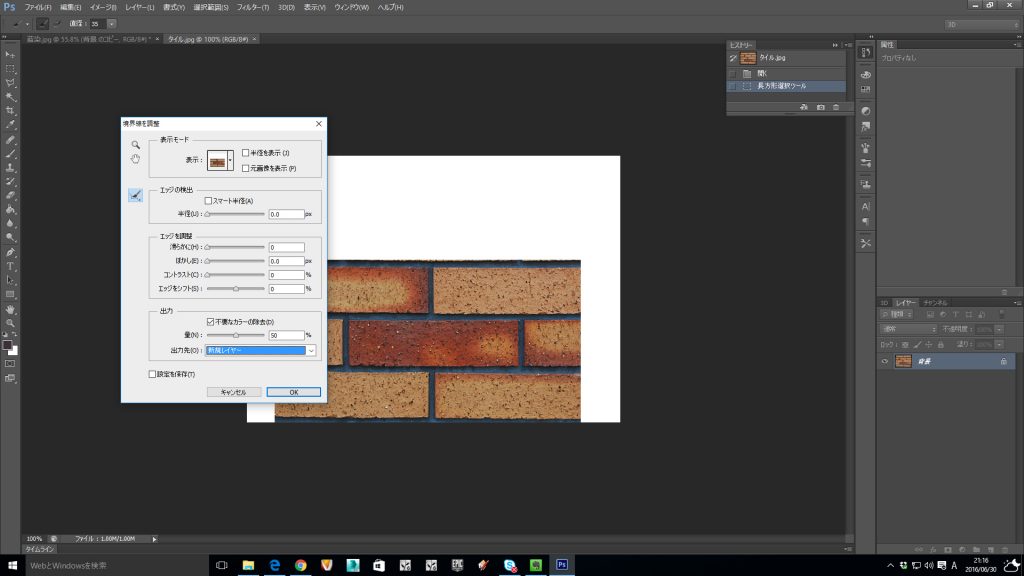Select the Type tool in the left toolbar
Viewport: 1024px width, 576px height.
pos(10,266)
